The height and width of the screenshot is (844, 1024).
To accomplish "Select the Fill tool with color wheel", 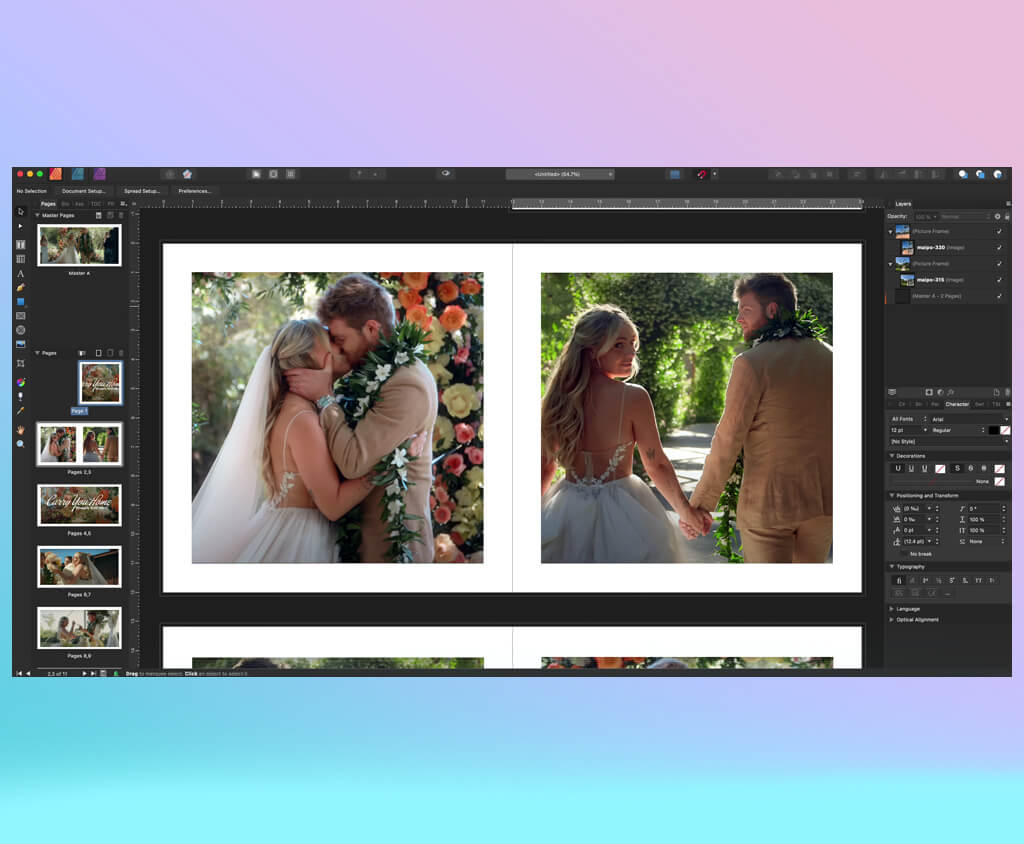I will click(x=20, y=382).
